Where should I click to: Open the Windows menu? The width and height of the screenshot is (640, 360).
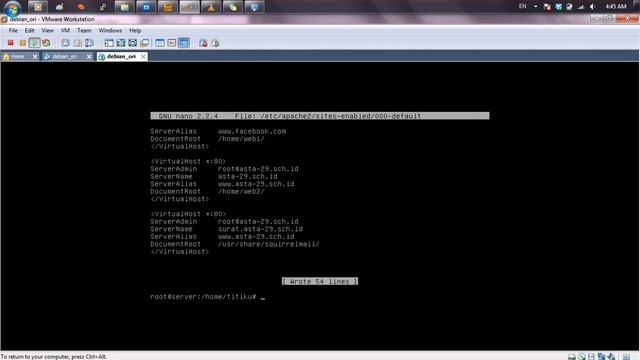110,31
